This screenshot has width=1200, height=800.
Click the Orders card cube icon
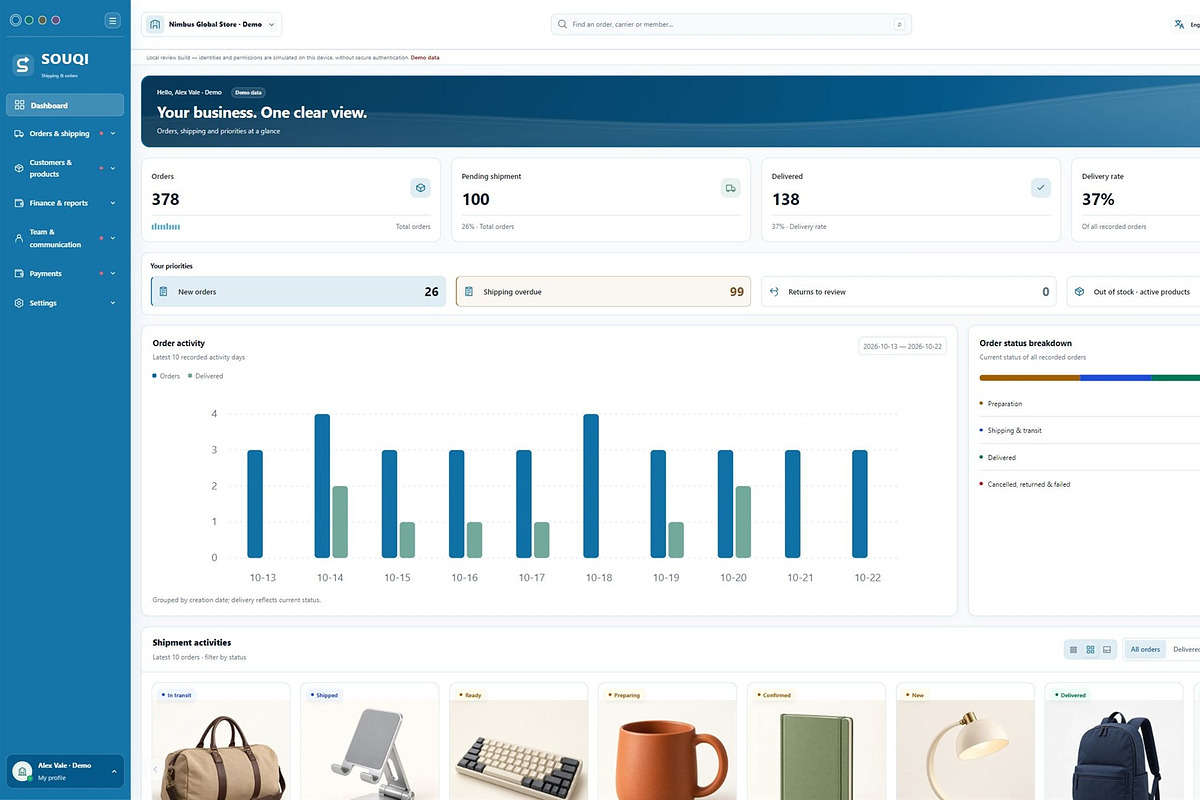tap(421, 187)
